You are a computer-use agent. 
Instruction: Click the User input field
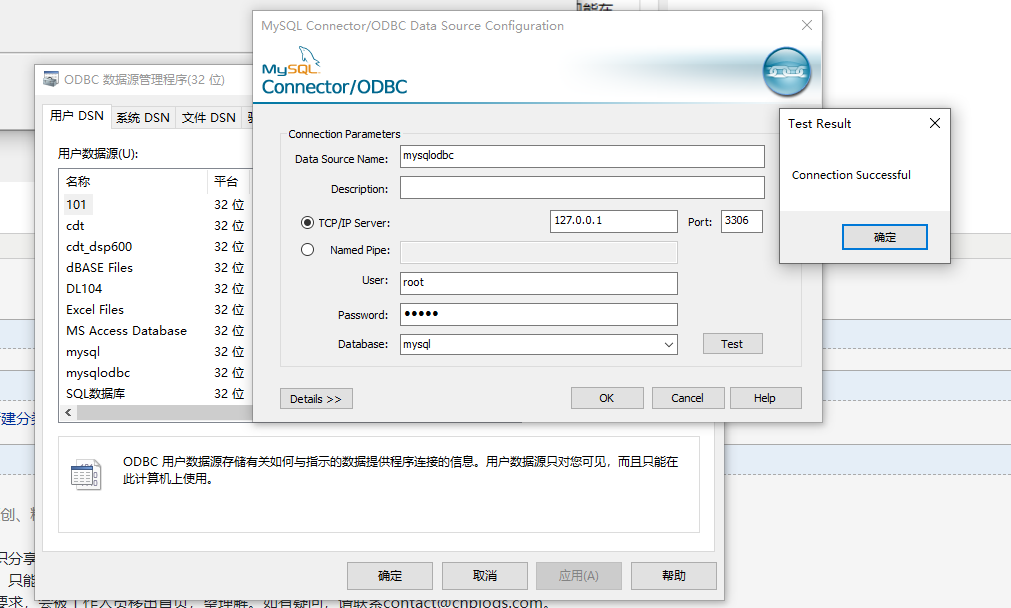pos(538,283)
